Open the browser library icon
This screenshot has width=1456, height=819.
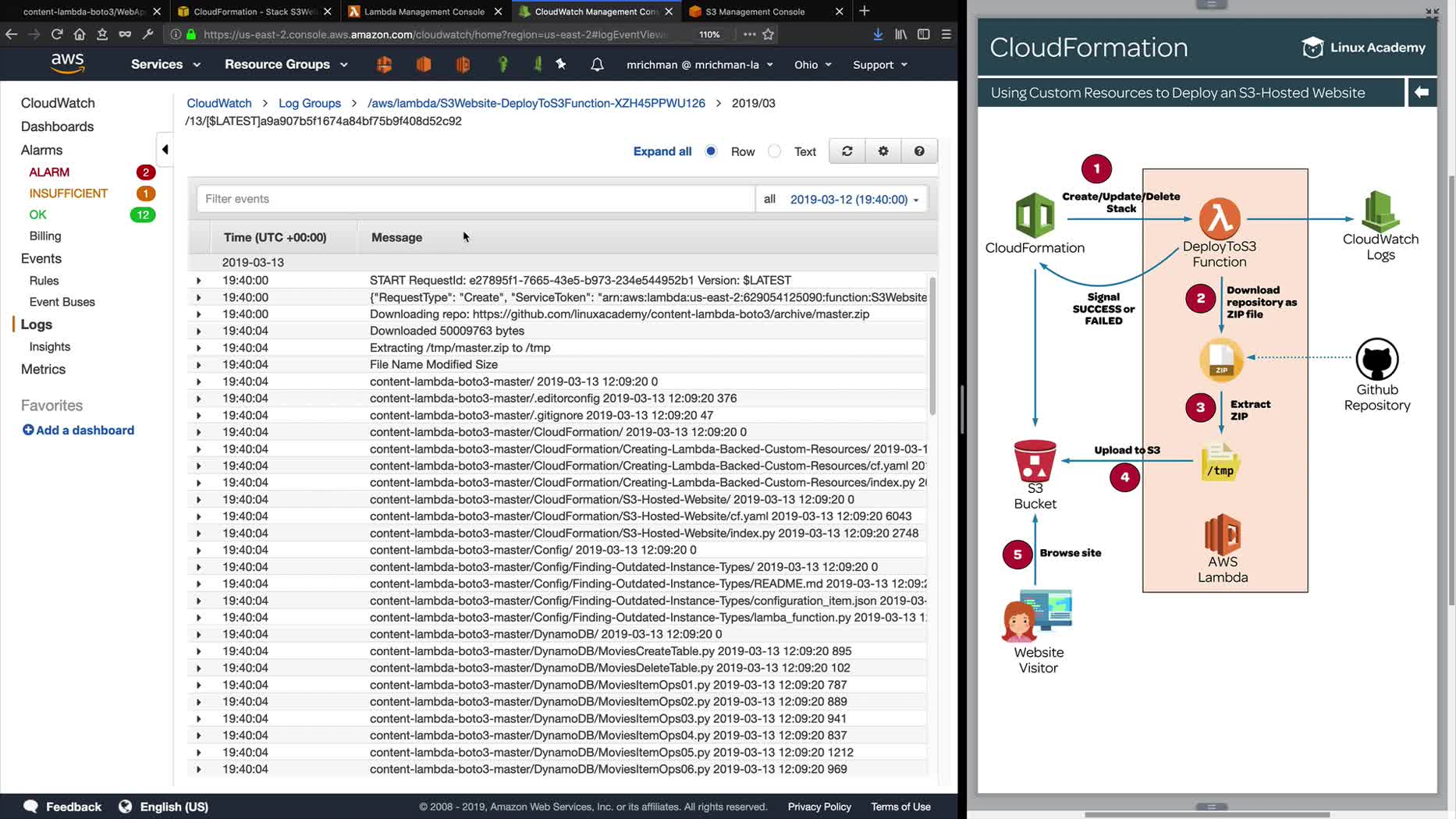point(900,34)
